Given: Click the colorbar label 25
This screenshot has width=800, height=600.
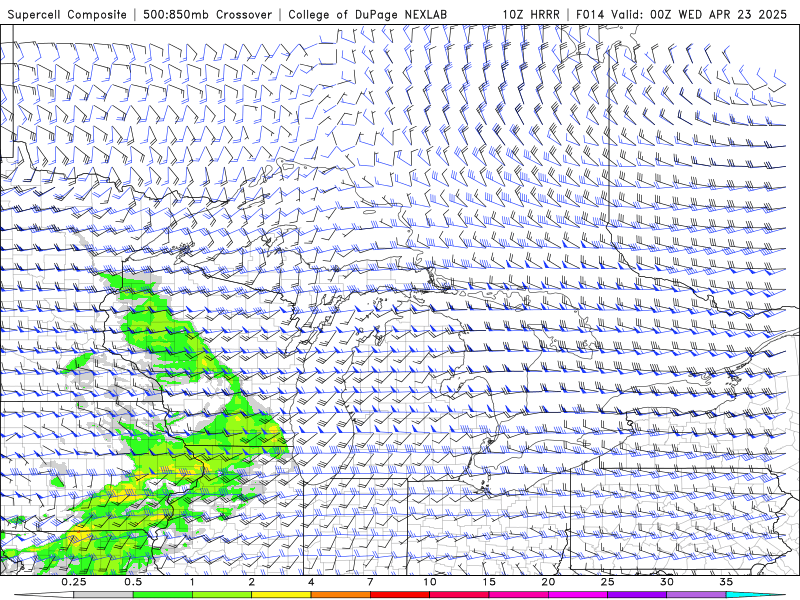Looking at the screenshot, I should click(x=608, y=582).
